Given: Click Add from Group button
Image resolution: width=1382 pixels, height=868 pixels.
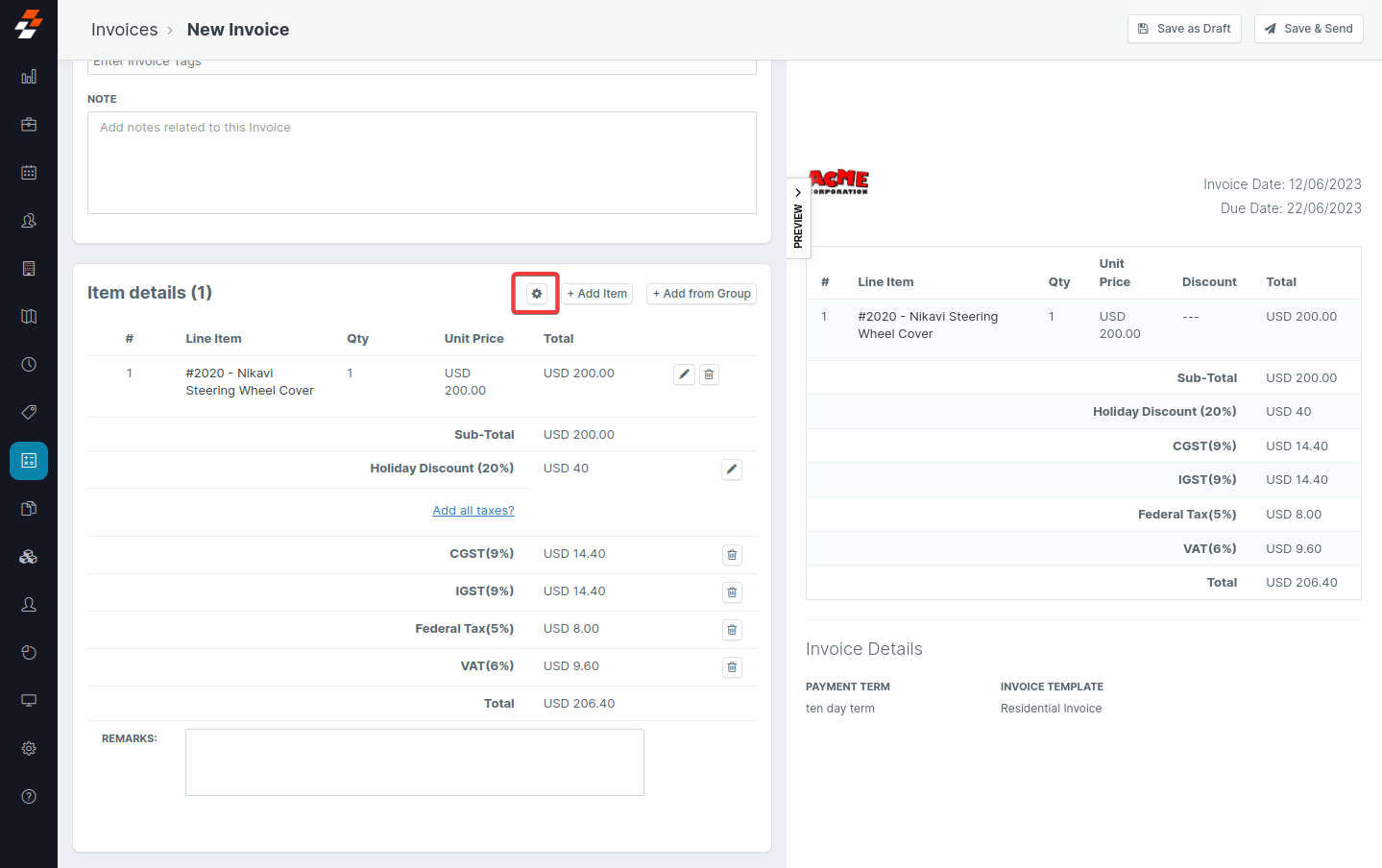Looking at the screenshot, I should click(x=701, y=294).
